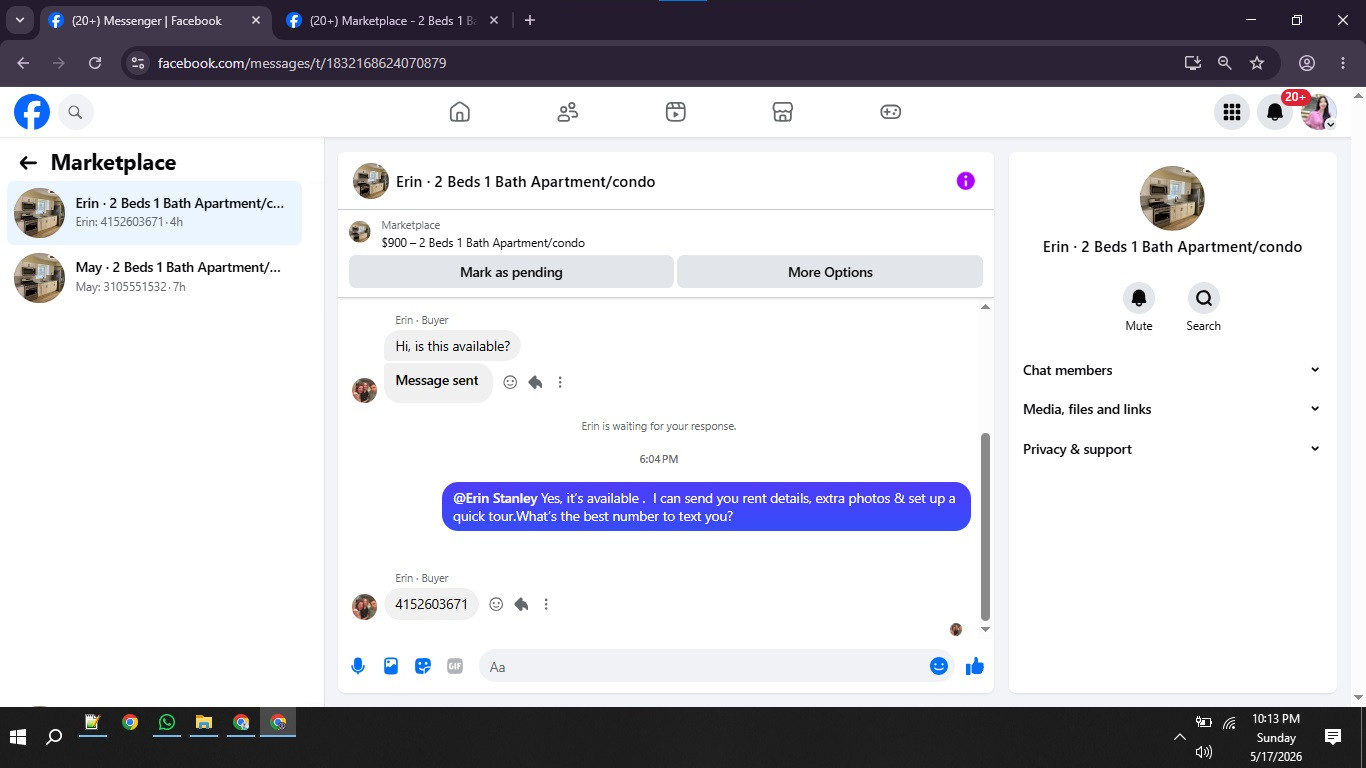This screenshot has width=1366, height=768.
Task: Open the Friends icon in top bar
Action: [x=568, y=112]
